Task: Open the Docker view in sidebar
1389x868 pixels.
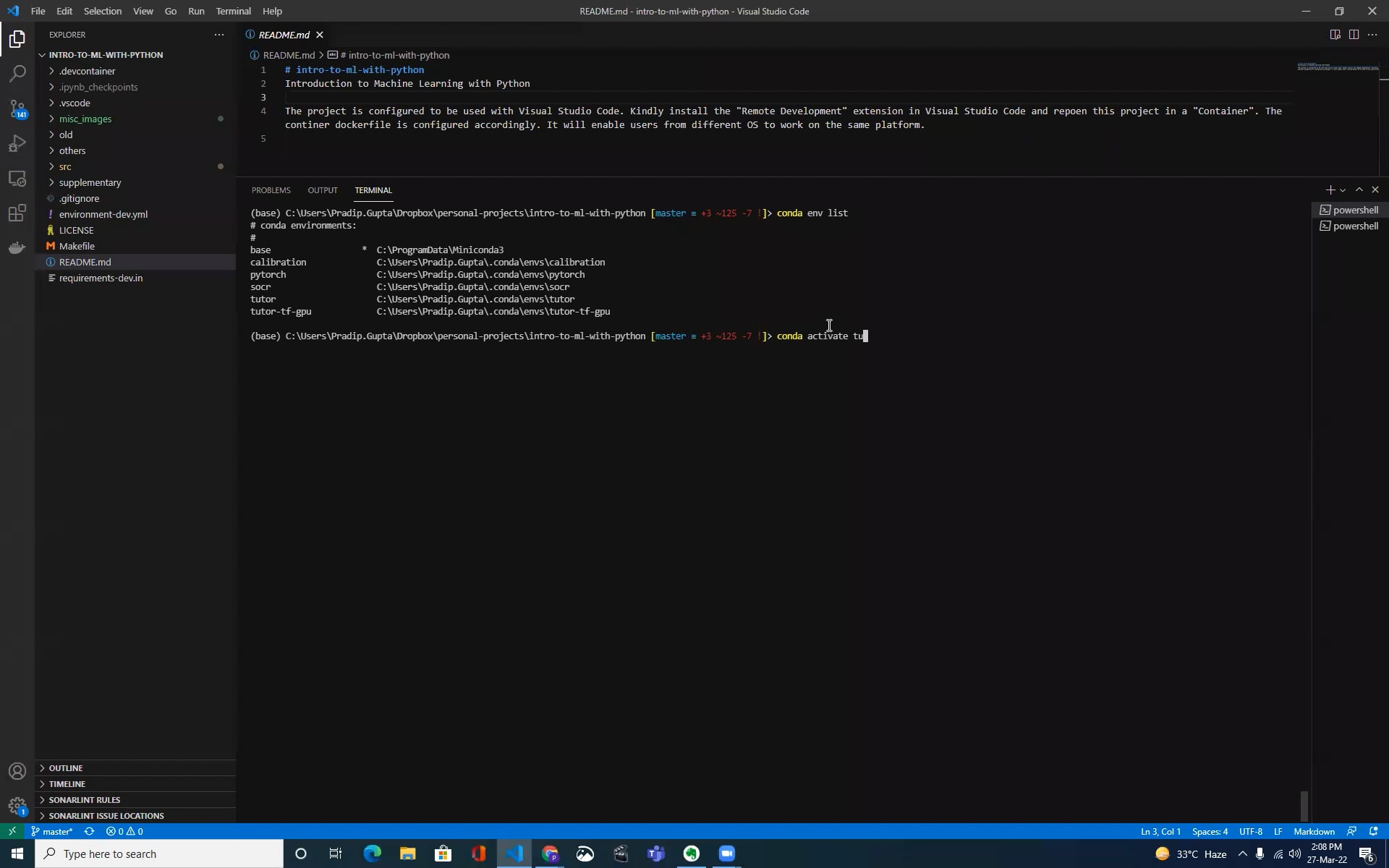Action: point(17,247)
